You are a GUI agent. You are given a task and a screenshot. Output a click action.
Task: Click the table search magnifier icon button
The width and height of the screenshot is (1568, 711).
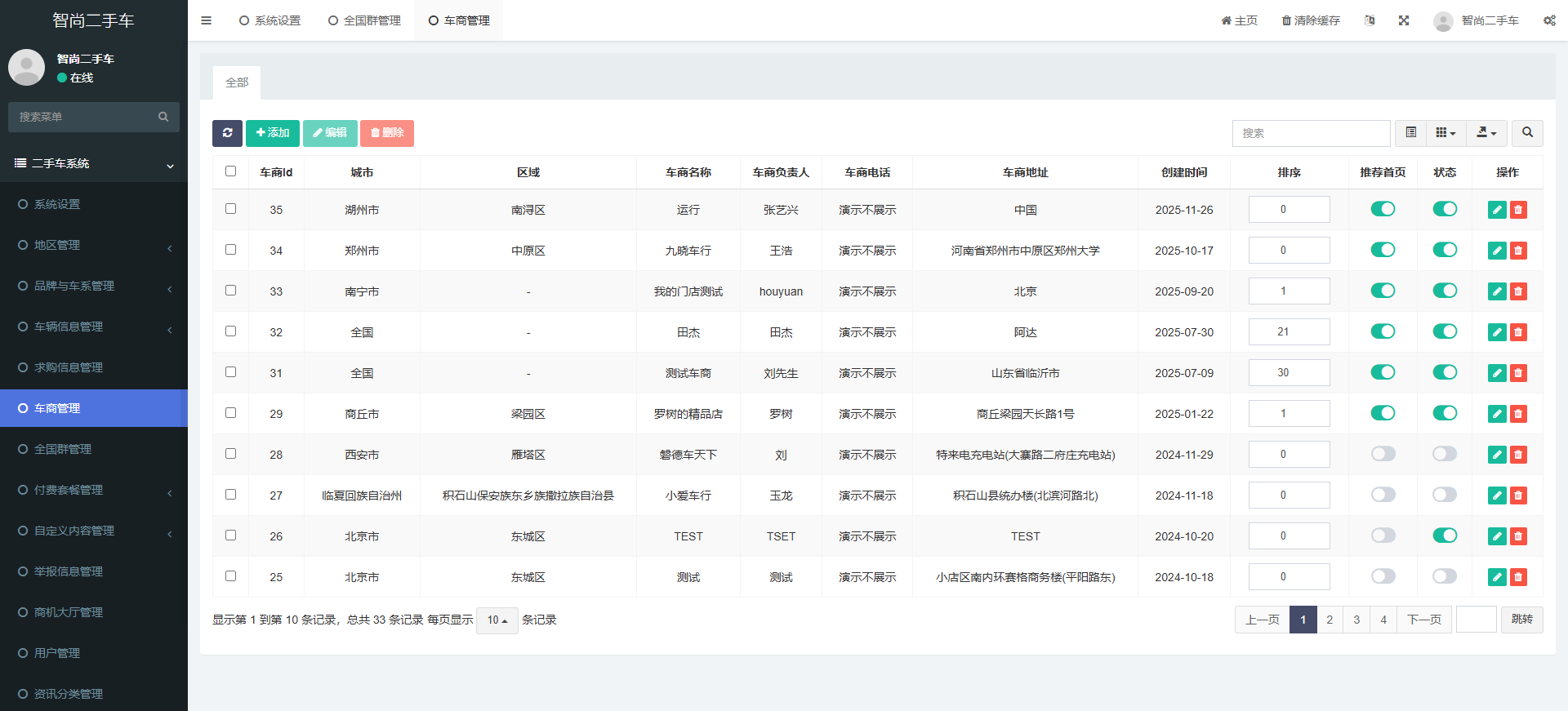(x=1526, y=133)
